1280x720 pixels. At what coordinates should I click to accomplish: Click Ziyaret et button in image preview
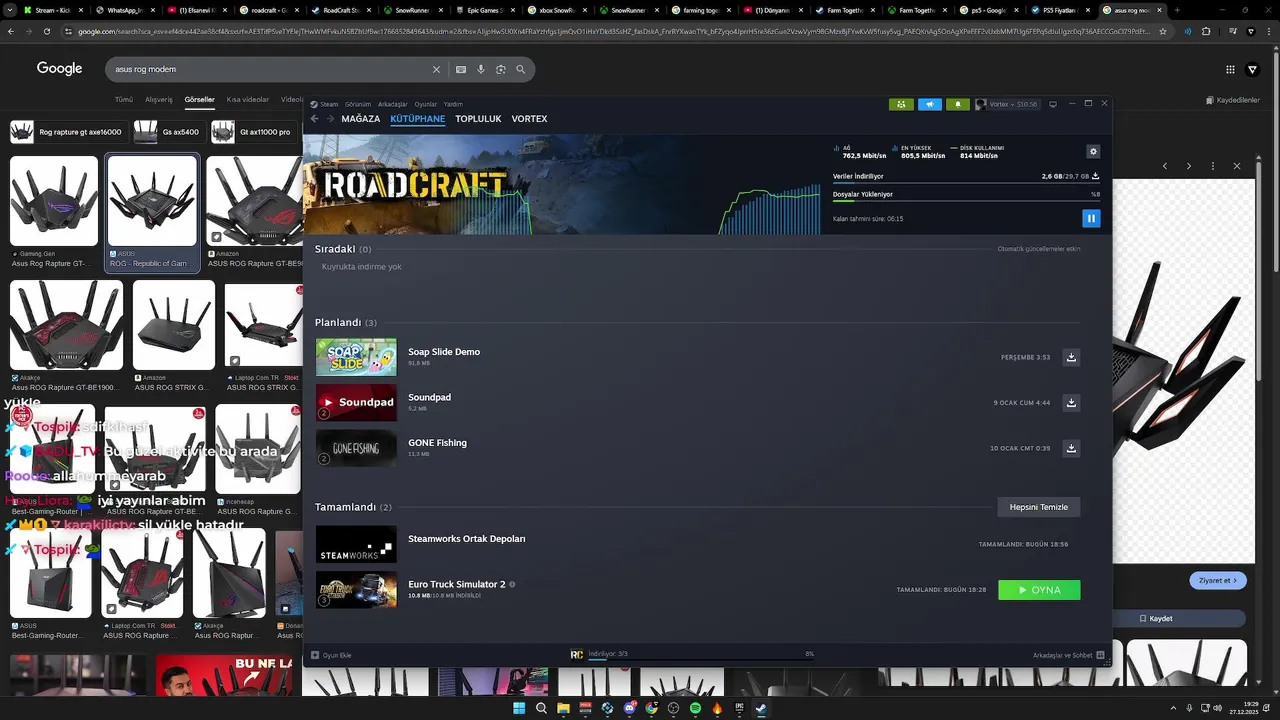pos(1219,580)
